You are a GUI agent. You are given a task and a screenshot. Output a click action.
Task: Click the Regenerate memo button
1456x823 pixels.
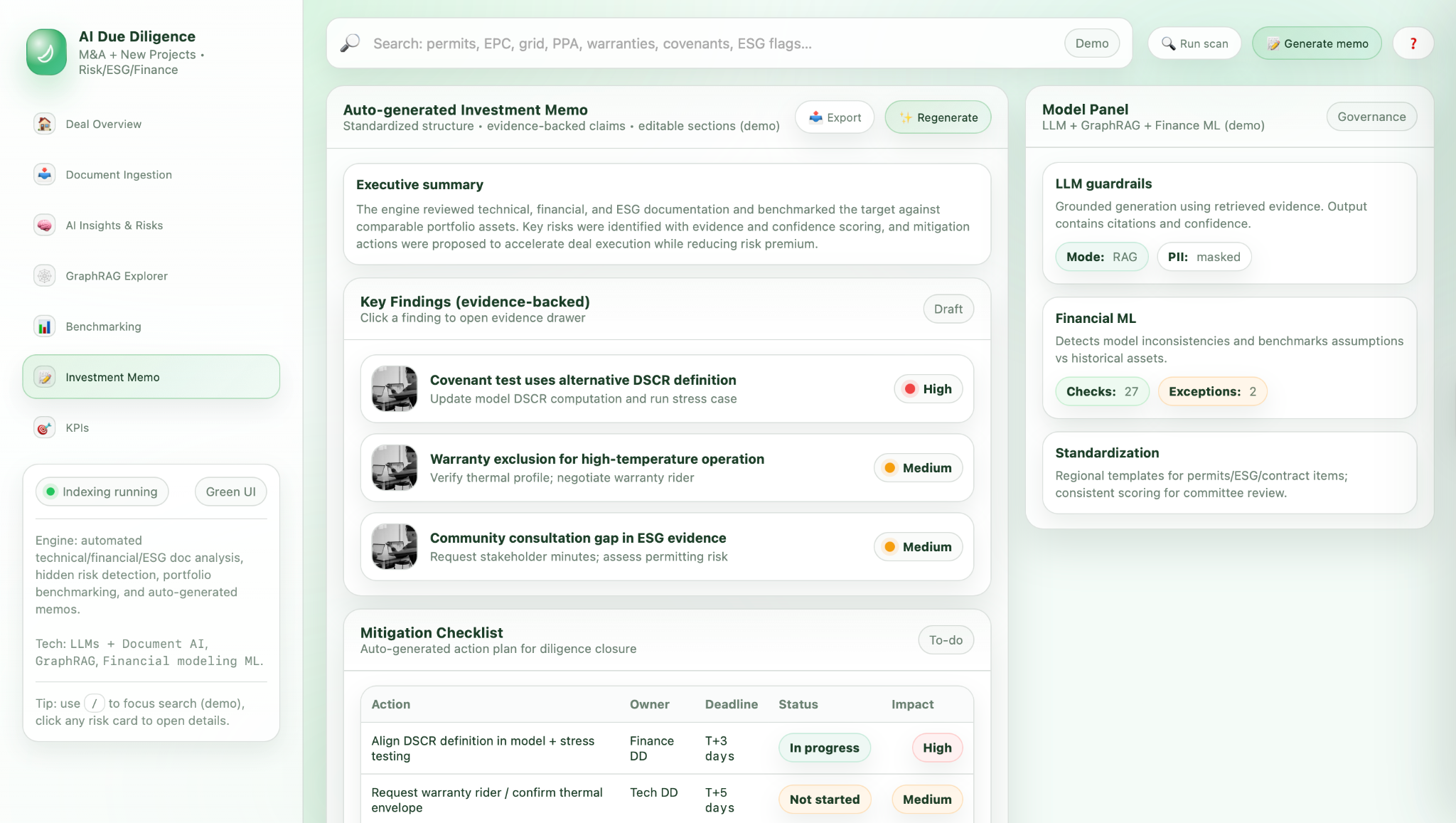[x=938, y=117]
